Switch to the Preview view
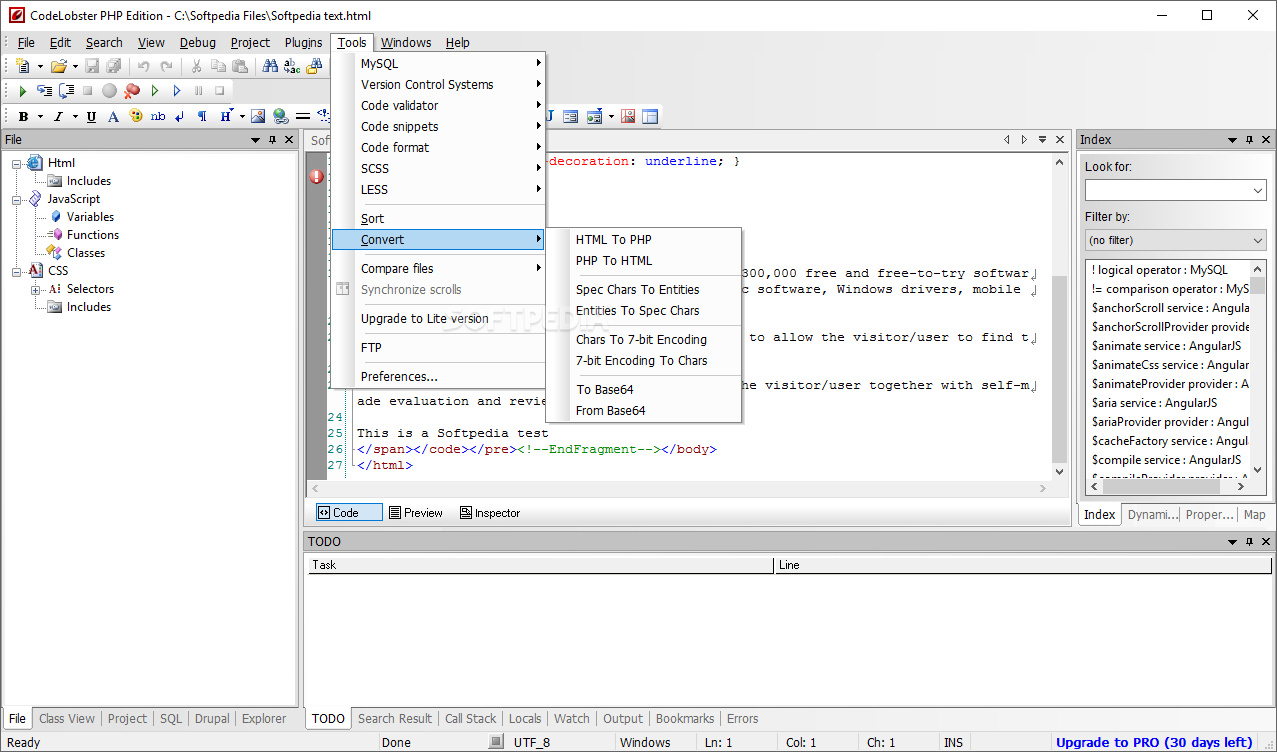This screenshot has width=1277, height=752. (416, 513)
